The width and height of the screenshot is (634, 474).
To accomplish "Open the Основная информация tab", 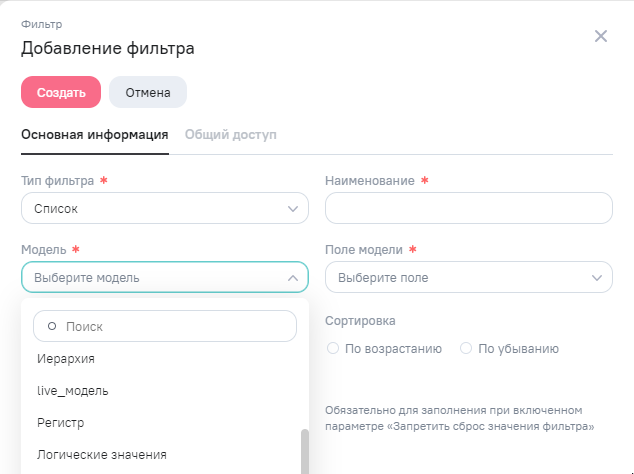I will point(94,134).
